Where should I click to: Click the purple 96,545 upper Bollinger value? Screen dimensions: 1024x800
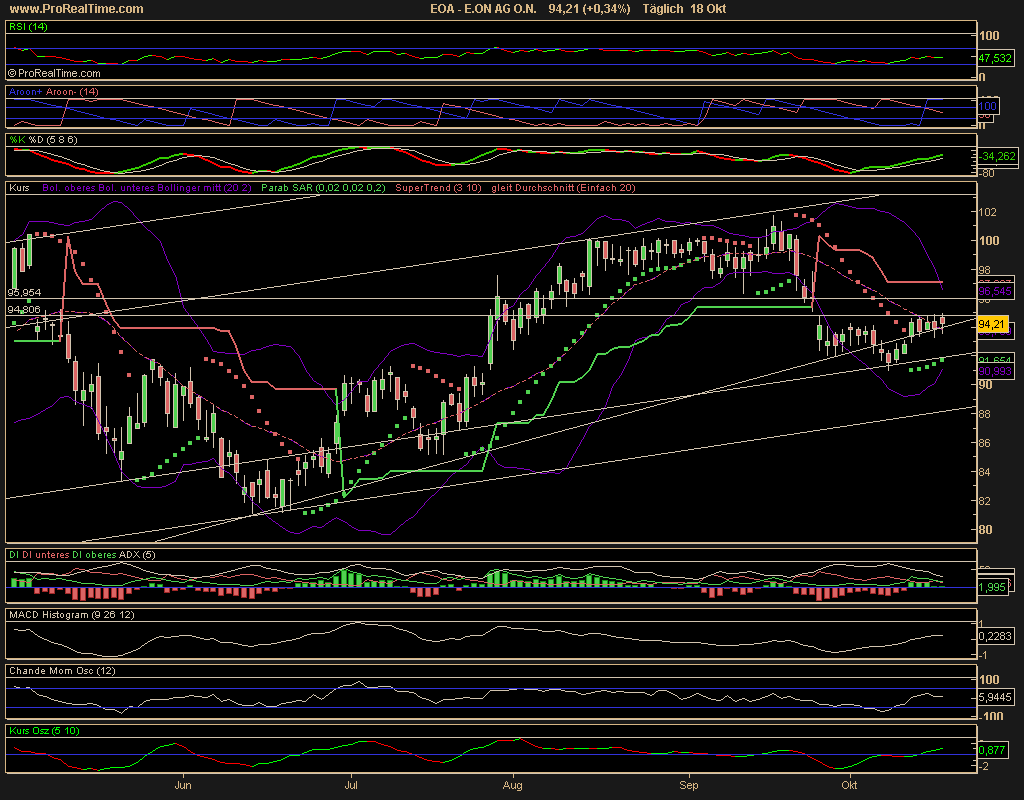click(995, 291)
